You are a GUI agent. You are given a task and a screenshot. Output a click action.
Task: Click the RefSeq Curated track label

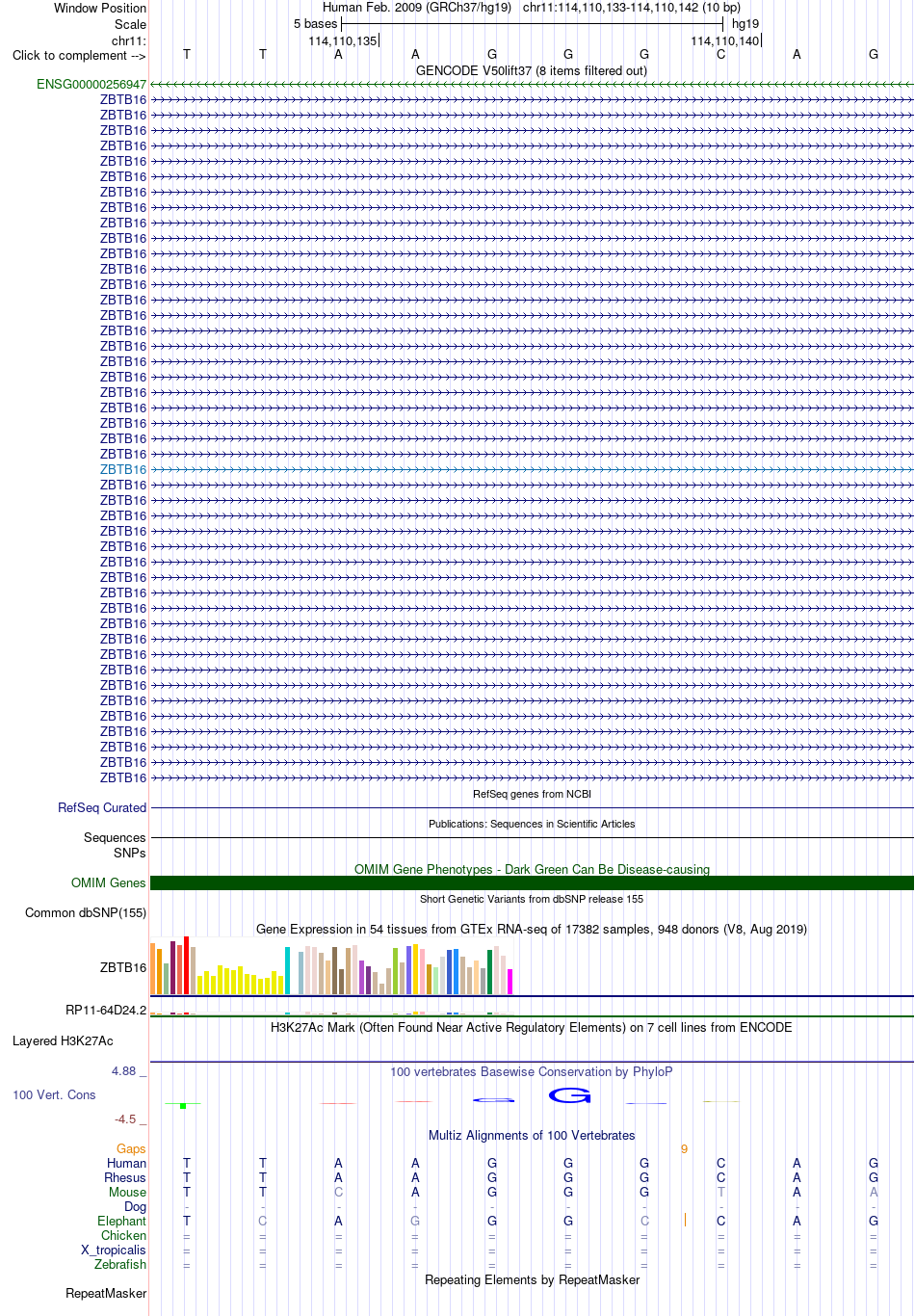102,808
